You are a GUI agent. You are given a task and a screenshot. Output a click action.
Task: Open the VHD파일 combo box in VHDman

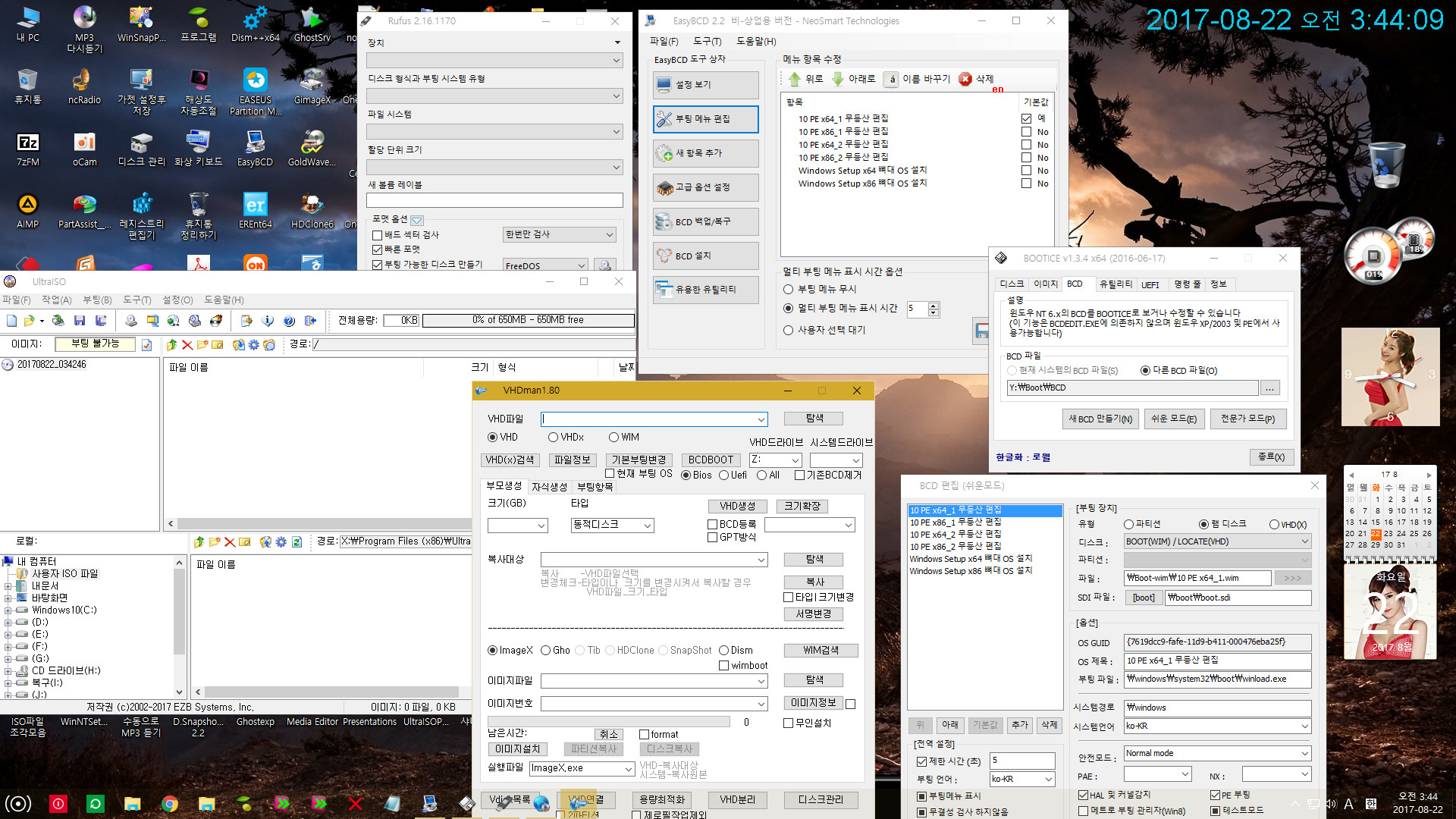click(x=654, y=419)
